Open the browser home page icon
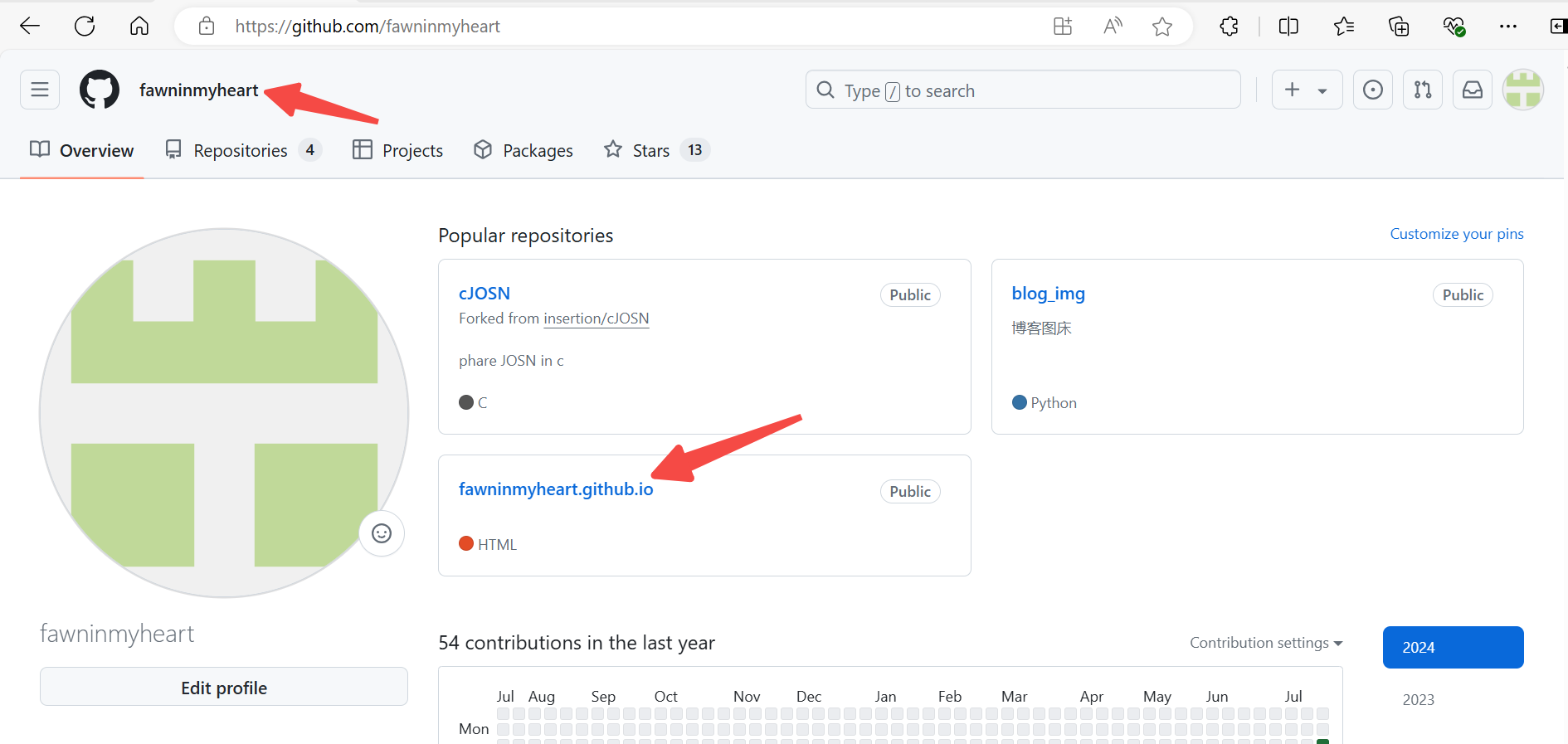 139,26
